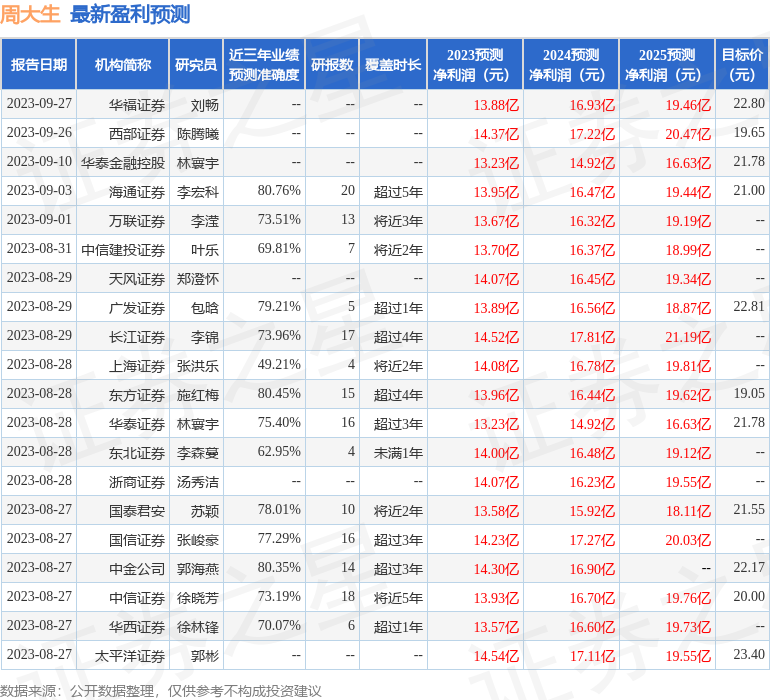Click analyst name 施红梅

coord(197,395)
